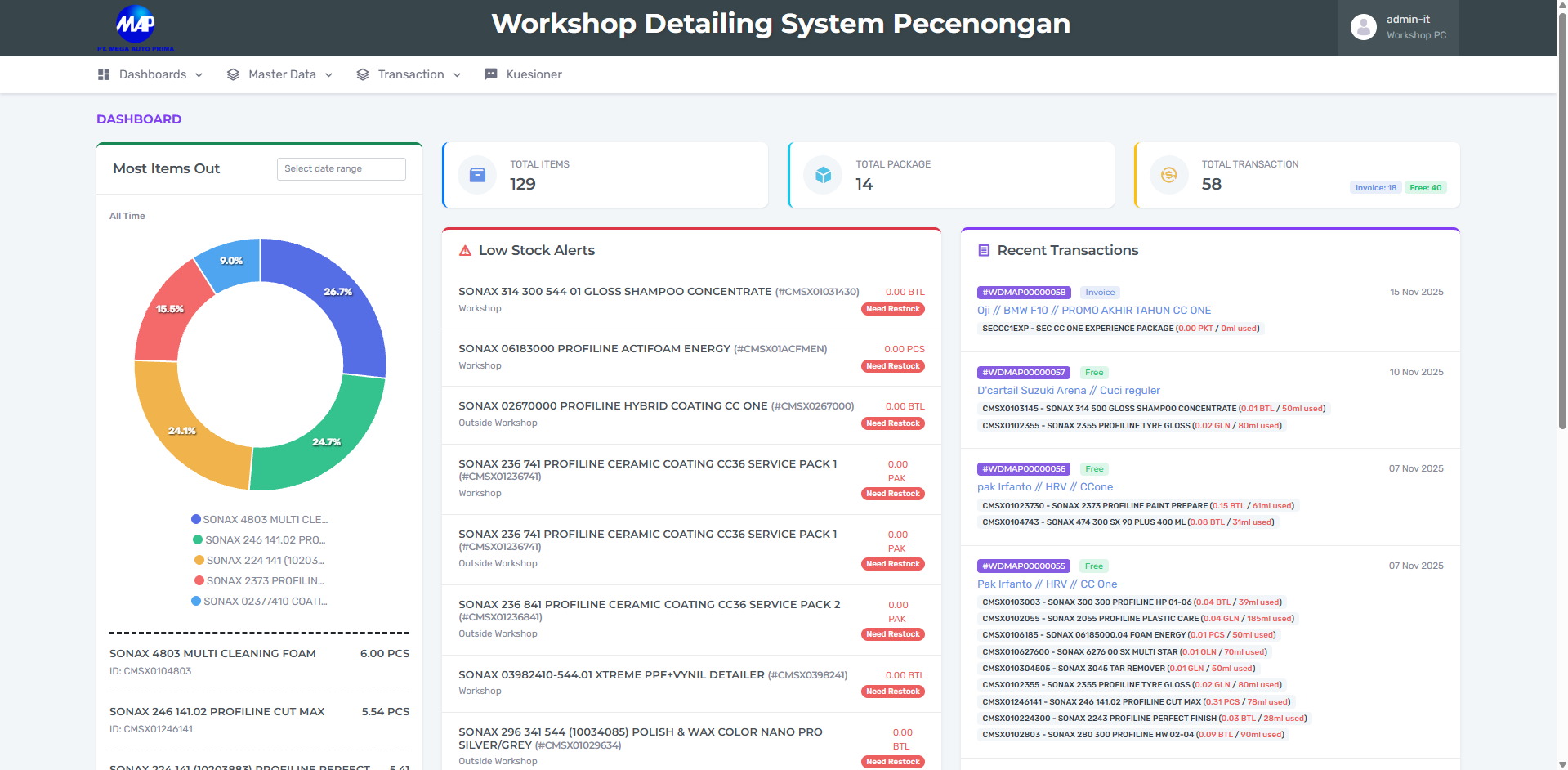Screen dimensions: 1568x770
Task: Expand the Transaction dropdown menu
Action: [x=410, y=74]
